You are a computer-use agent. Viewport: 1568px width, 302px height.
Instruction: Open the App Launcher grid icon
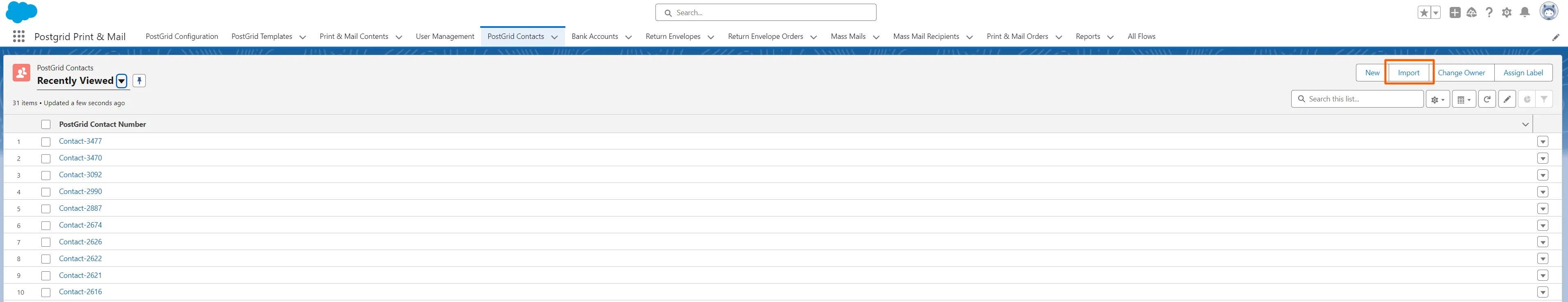click(19, 36)
